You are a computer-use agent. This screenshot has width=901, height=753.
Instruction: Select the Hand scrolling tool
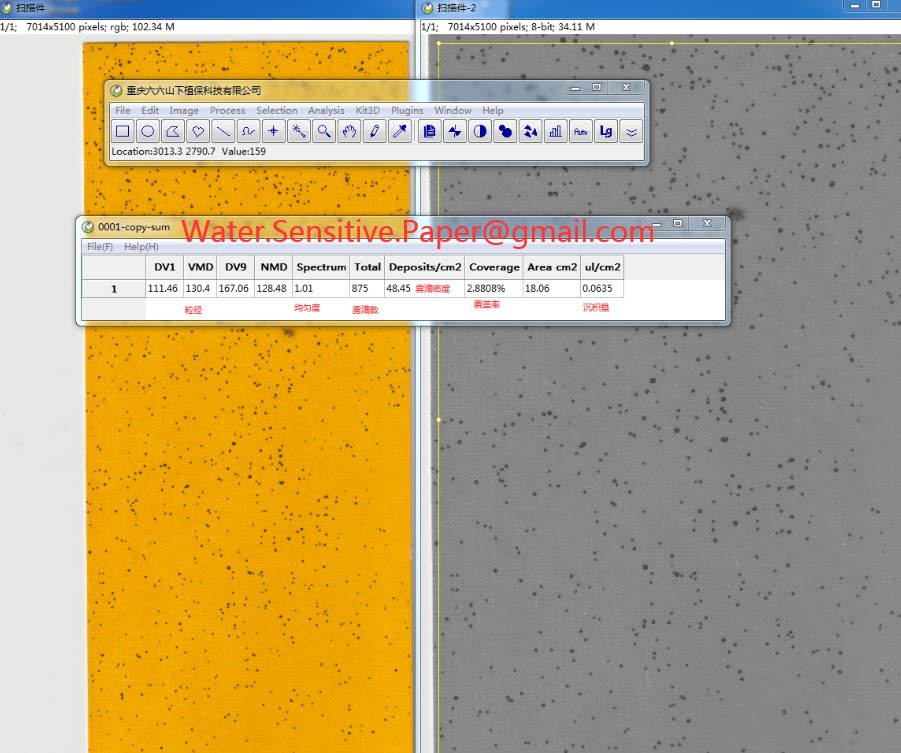349,132
